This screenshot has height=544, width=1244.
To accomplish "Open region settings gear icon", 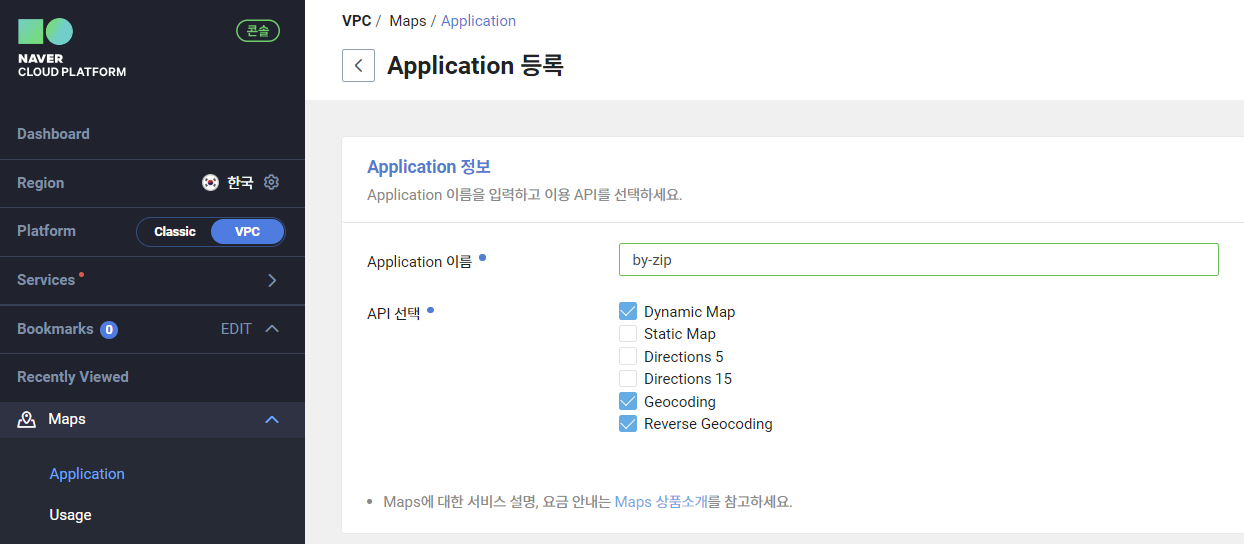I will coord(271,182).
